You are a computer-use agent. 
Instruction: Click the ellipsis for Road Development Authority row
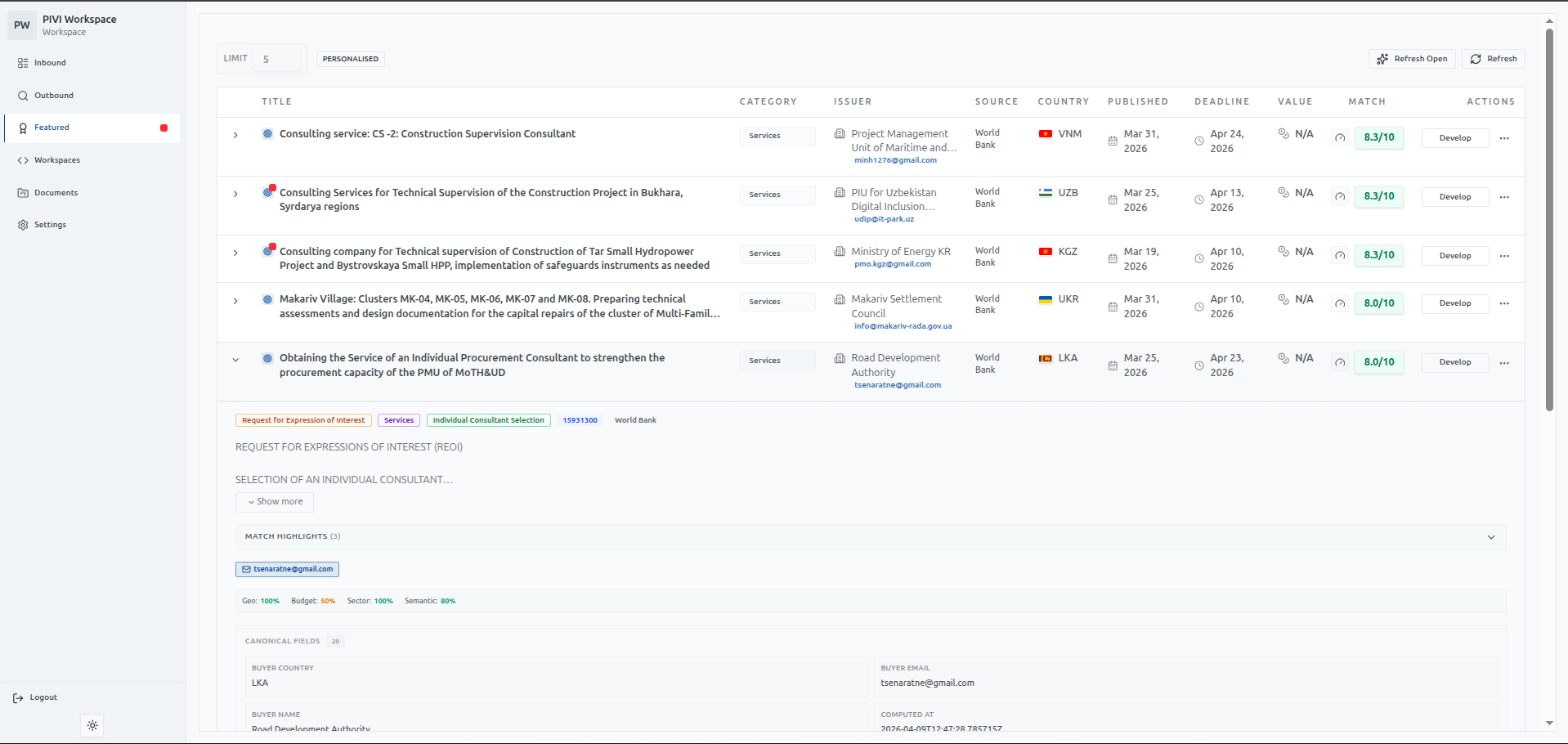[x=1504, y=362]
